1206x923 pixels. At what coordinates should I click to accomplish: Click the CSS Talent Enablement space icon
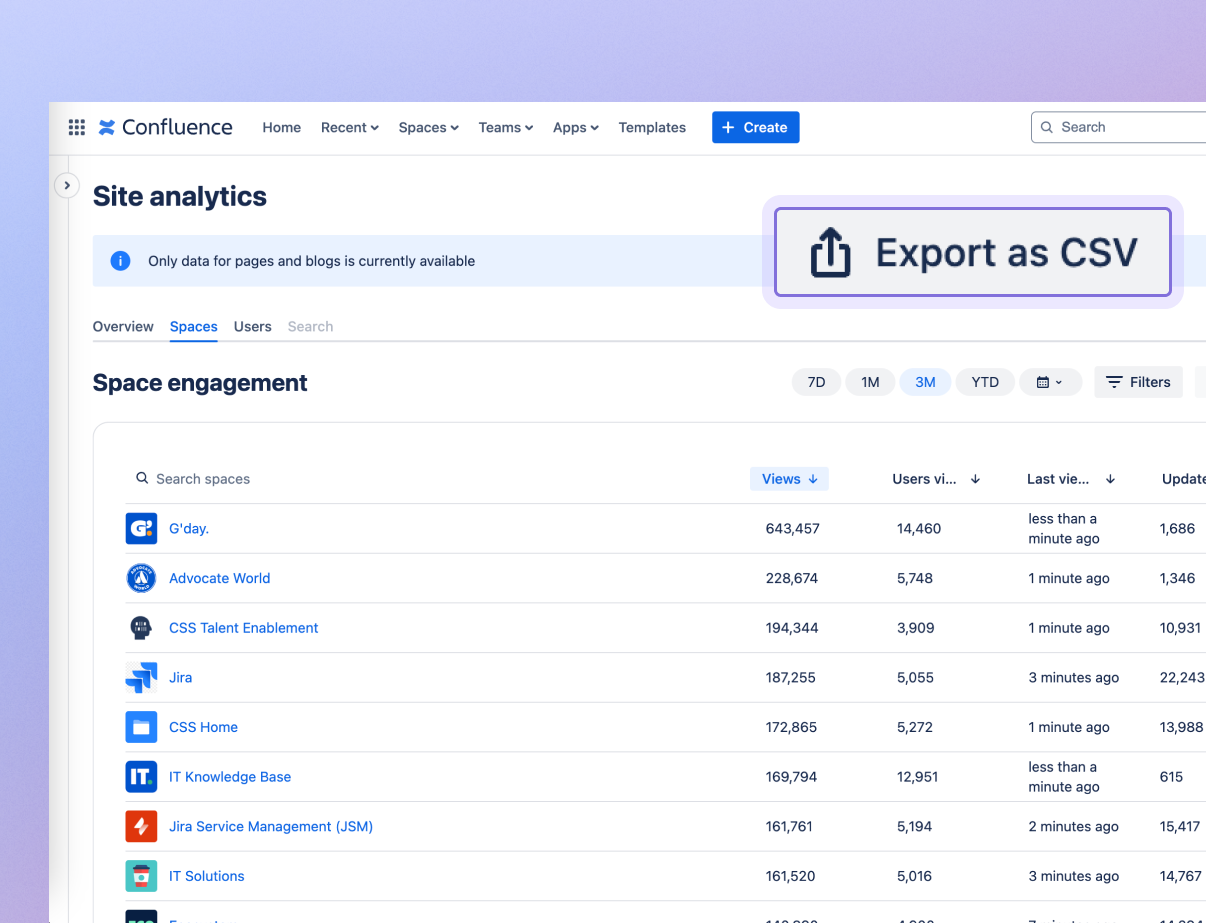click(141, 627)
